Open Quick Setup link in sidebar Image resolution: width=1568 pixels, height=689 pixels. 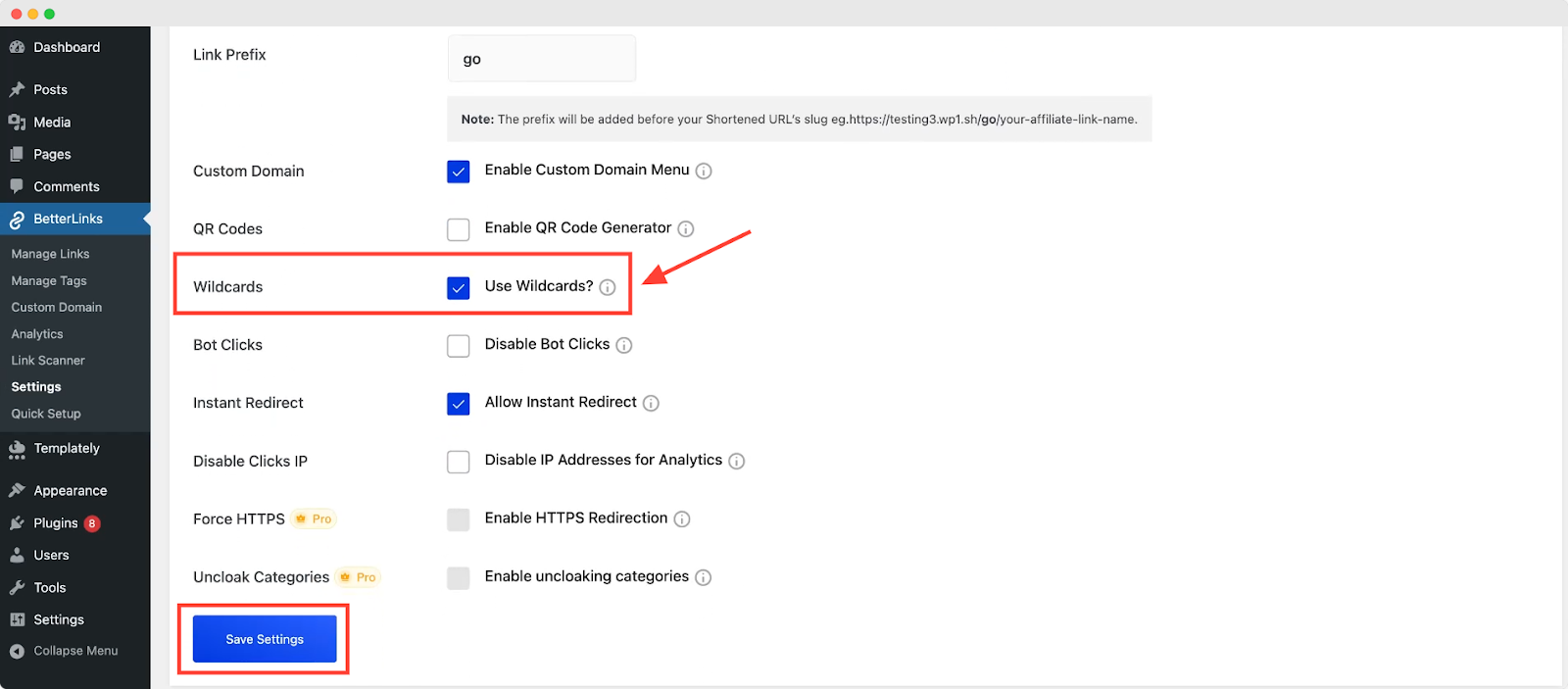46,414
